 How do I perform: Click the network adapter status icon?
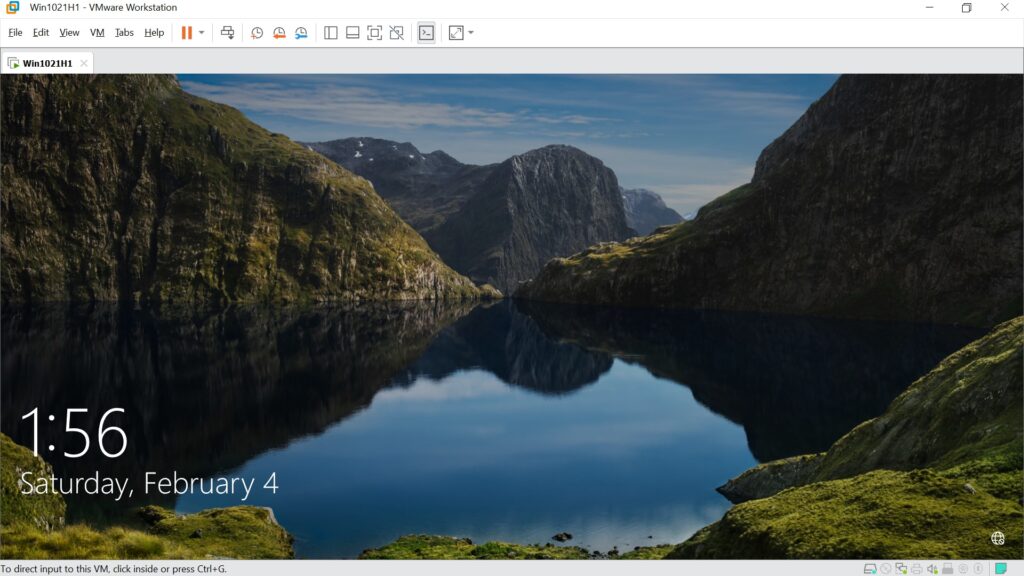tap(901, 568)
